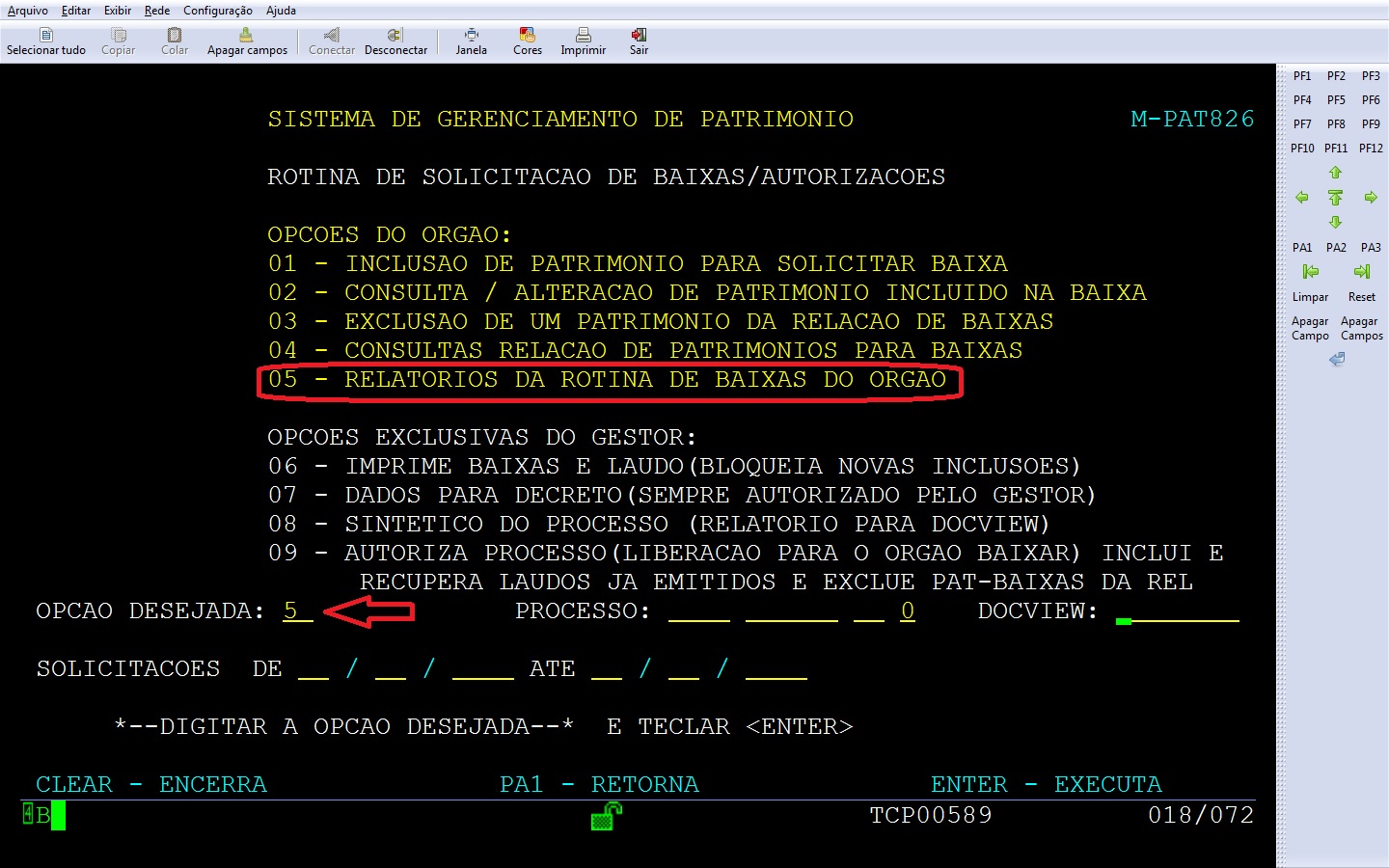Click the Desconectar toolbar icon
This screenshot has height=868, width=1389.
[395, 36]
